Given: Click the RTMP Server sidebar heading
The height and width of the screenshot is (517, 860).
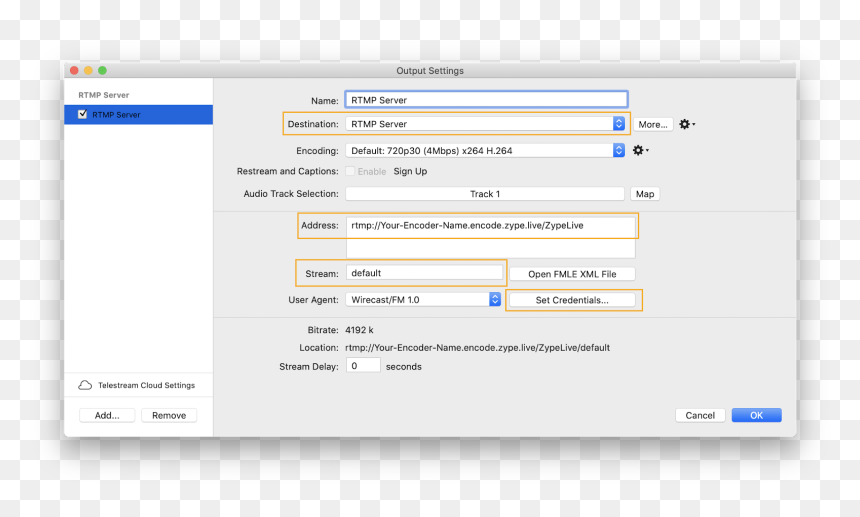Looking at the screenshot, I should click(104, 95).
